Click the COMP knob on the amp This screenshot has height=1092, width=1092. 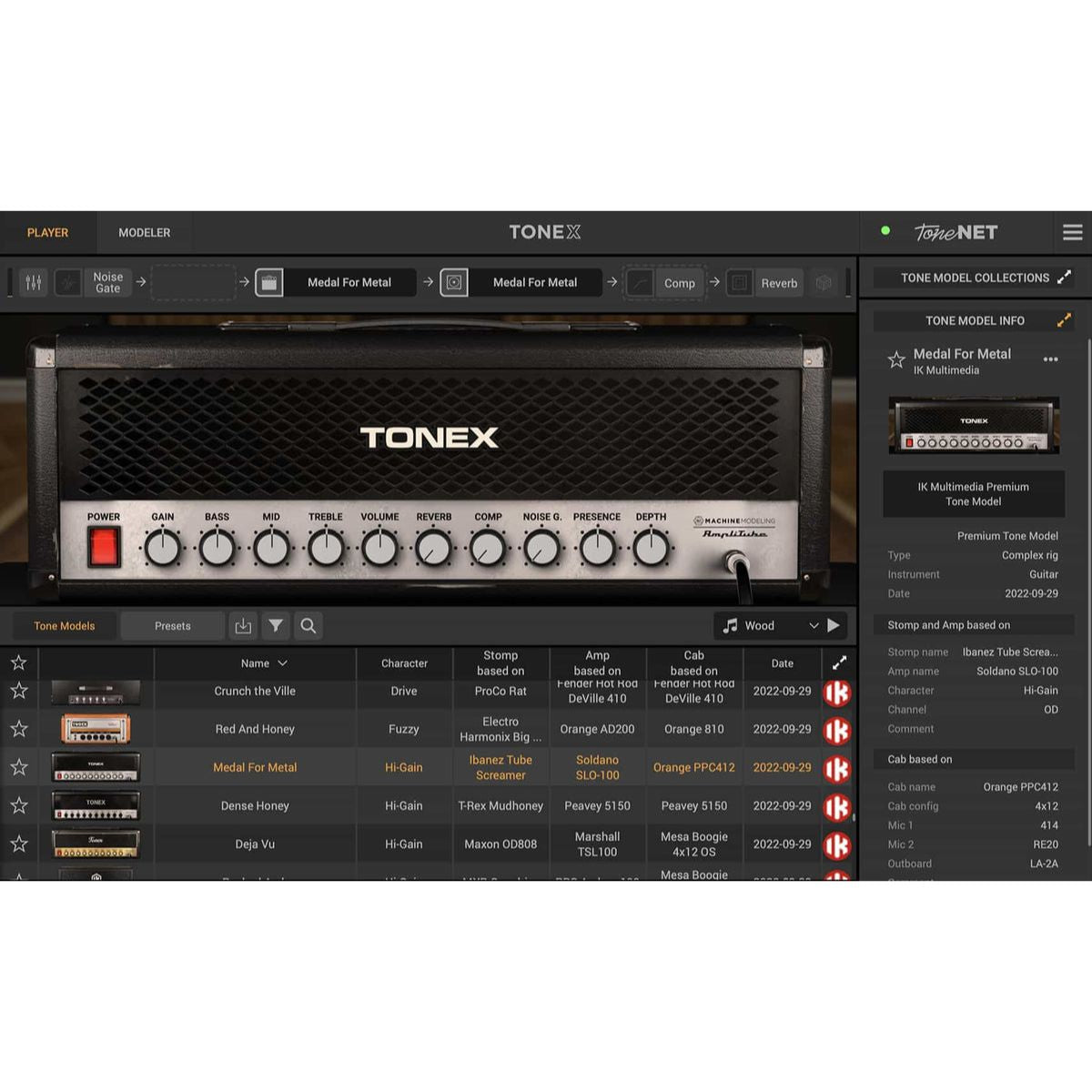[x=488, y=549]
